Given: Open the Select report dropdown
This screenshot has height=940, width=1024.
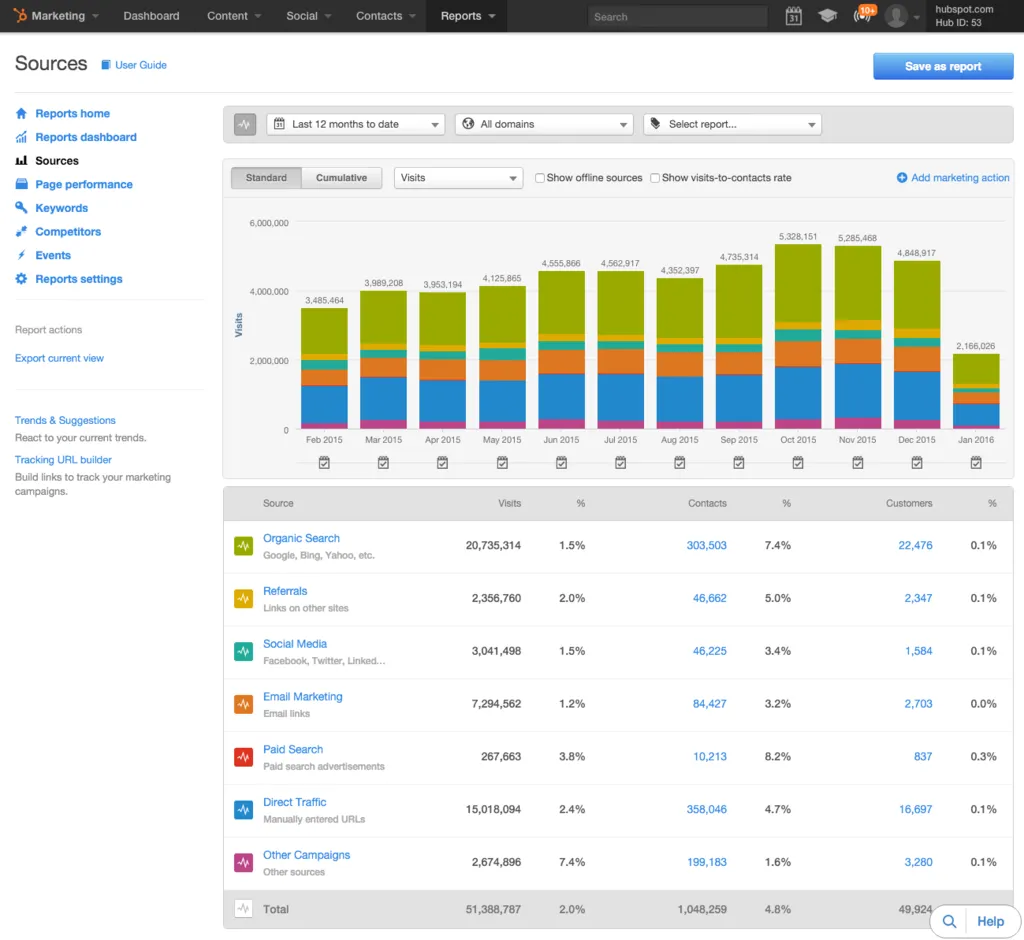Looking at the screenshot, I should coord(732,124).
